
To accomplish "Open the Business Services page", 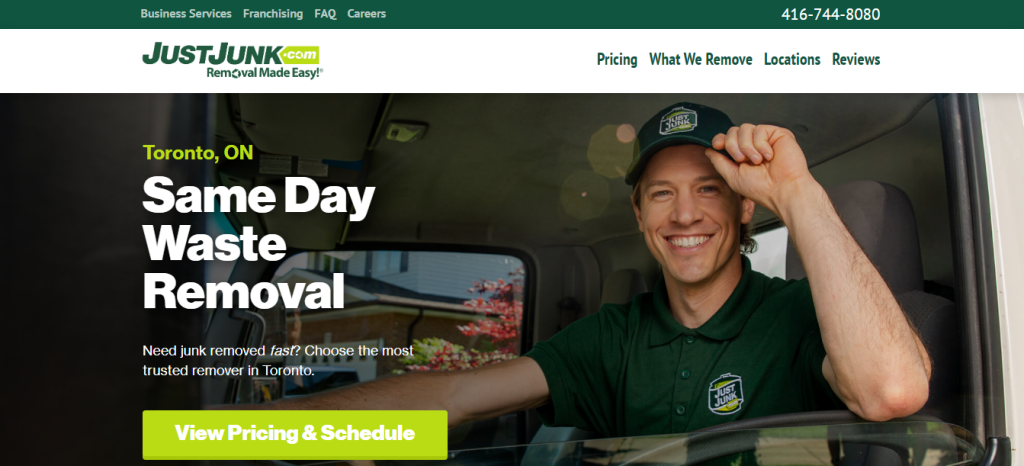I will pyautogui.click(x=185, y=14).
